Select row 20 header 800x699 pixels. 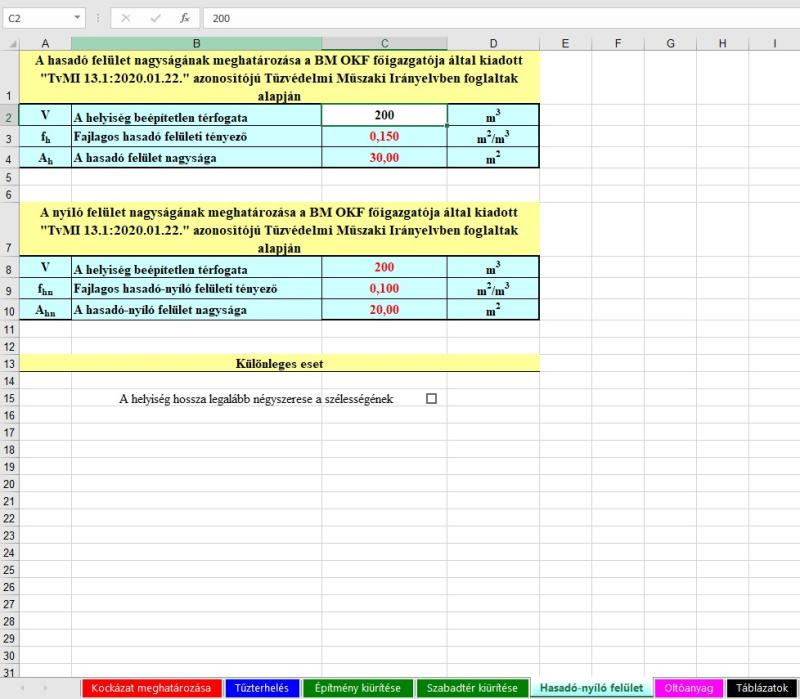pyautogui.click(x=9, y=484)
